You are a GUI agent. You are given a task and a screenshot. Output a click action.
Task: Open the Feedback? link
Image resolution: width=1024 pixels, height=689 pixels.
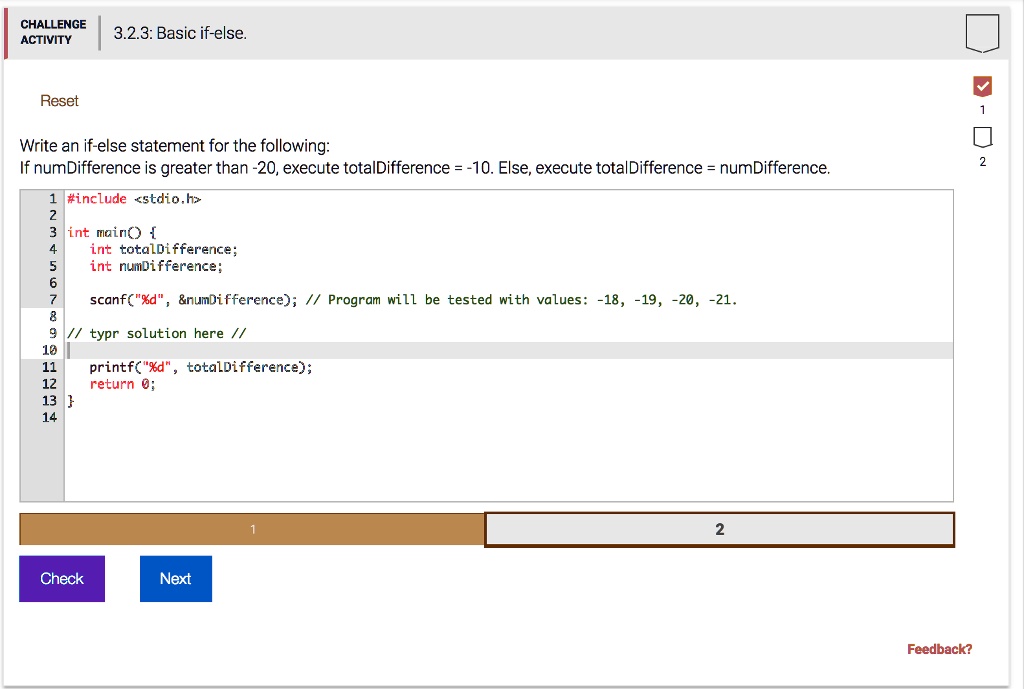[x=938, y=648]
